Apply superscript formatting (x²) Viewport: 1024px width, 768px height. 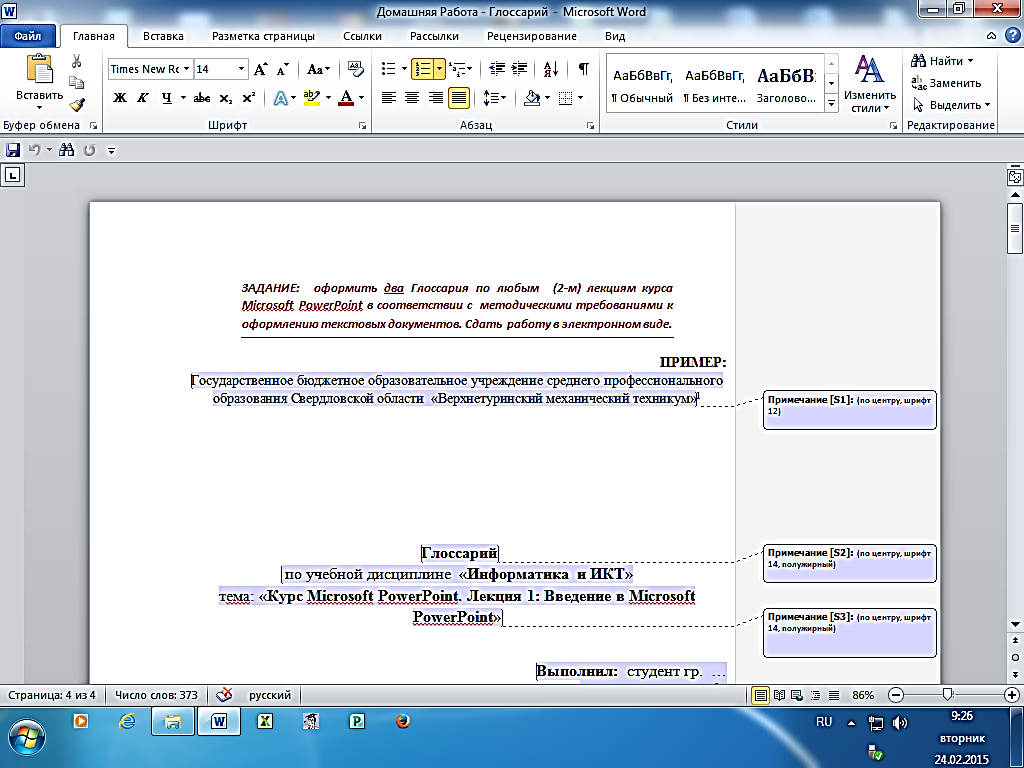point(248,98)
